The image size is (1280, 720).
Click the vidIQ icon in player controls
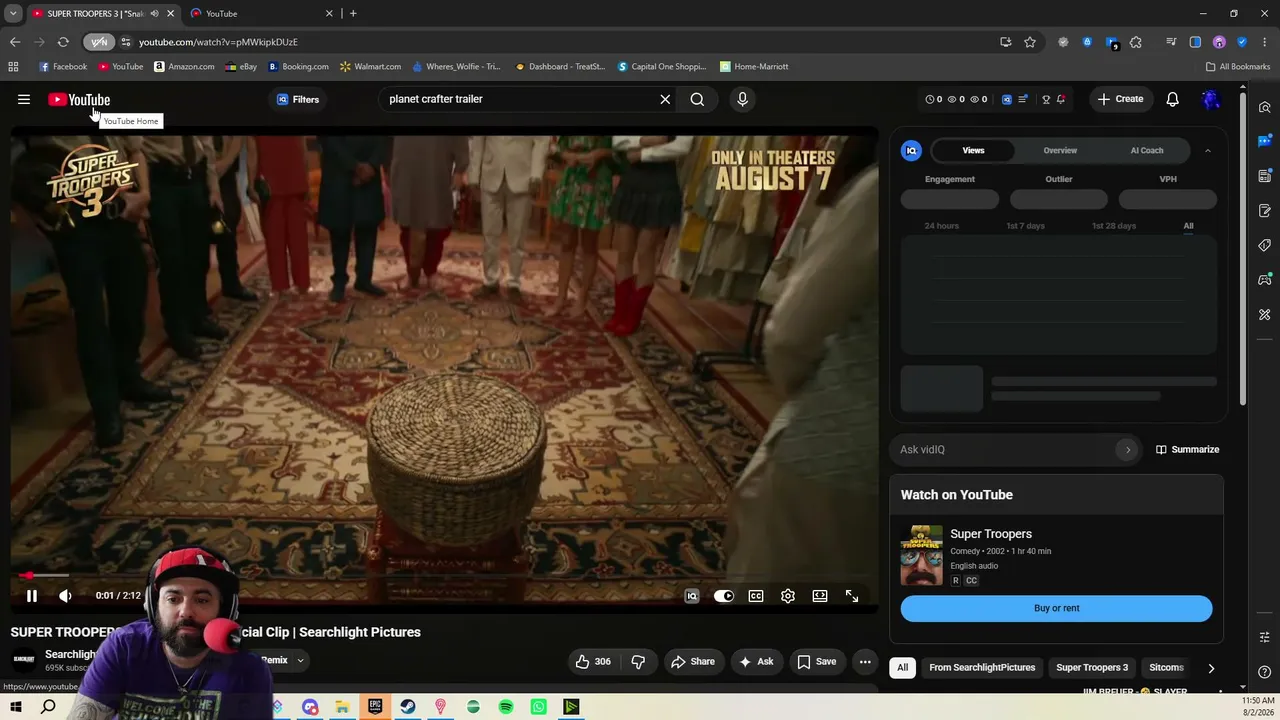coord(691,596)
